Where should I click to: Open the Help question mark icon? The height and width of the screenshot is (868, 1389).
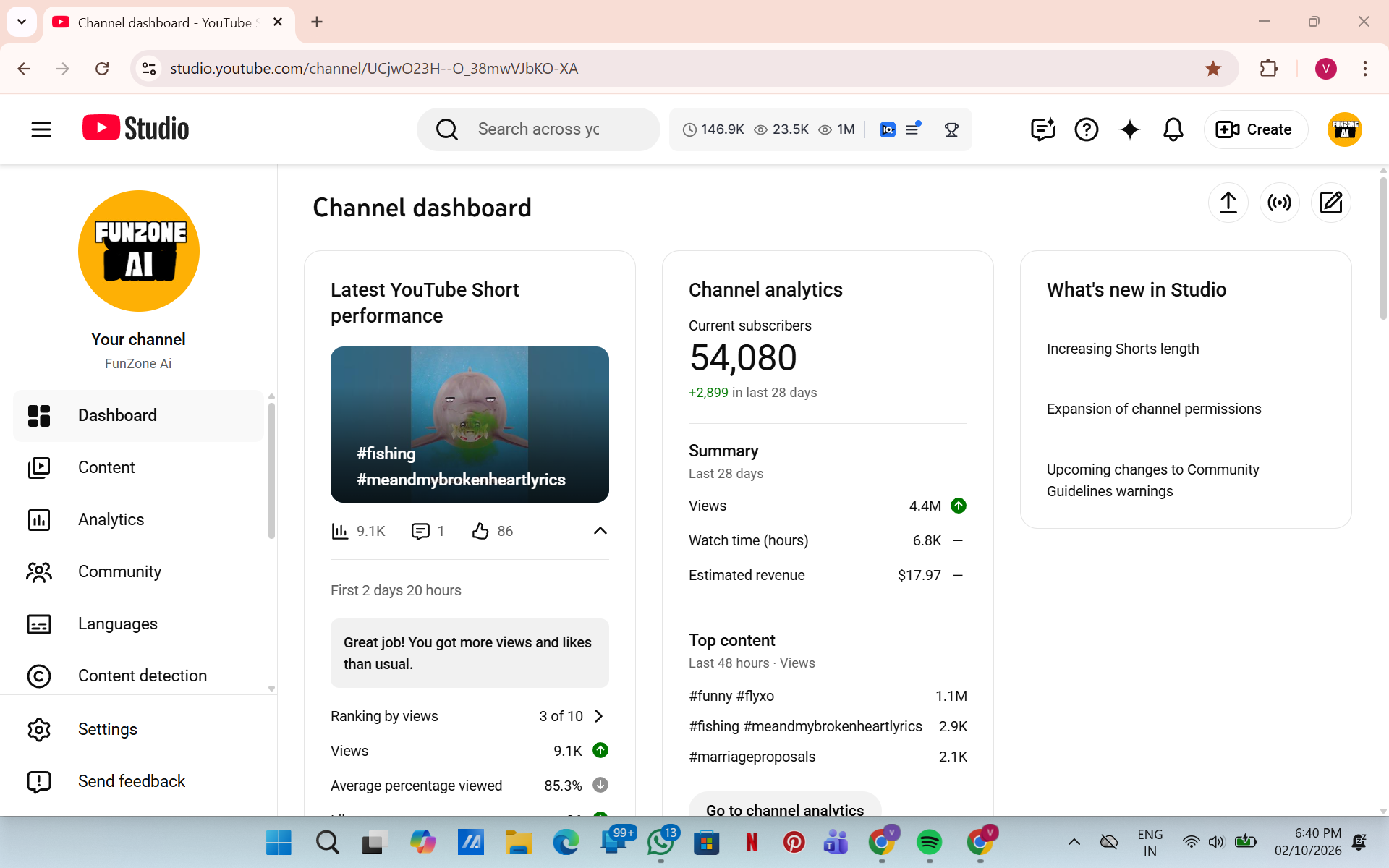[x=1086, y=129]
